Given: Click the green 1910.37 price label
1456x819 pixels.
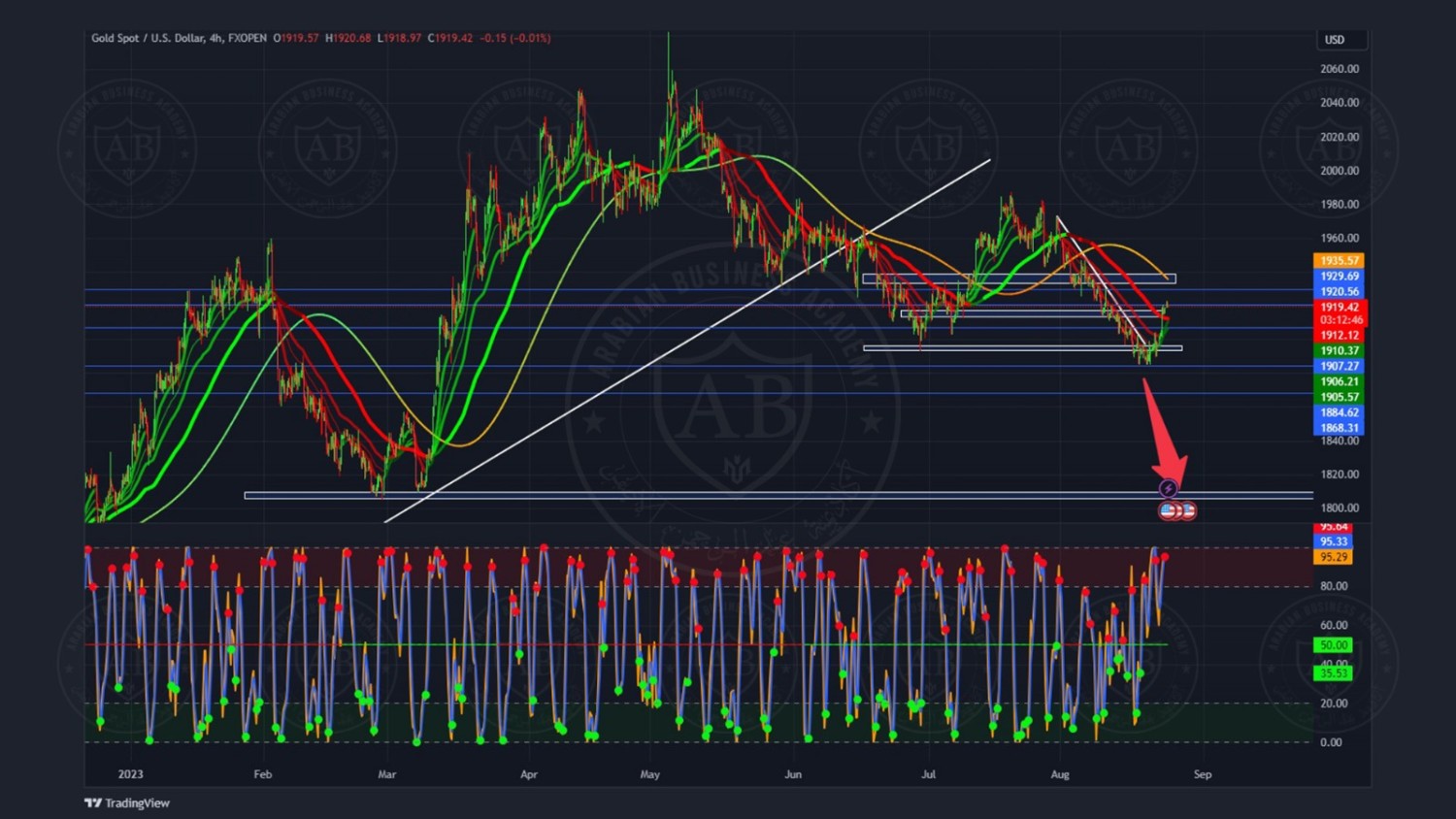Looking at the screenshot, I should (1339, 350).
